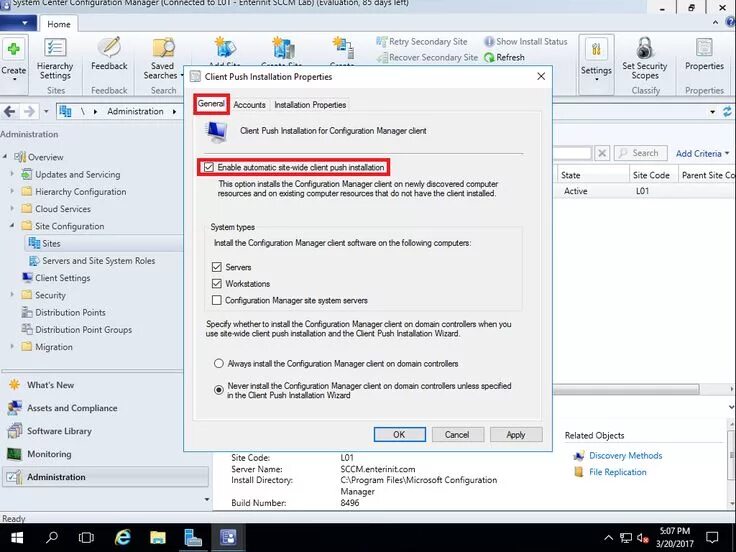Click Show Install Status in ribbon
The image size is (736, 552).
click(x=525, y=42)
